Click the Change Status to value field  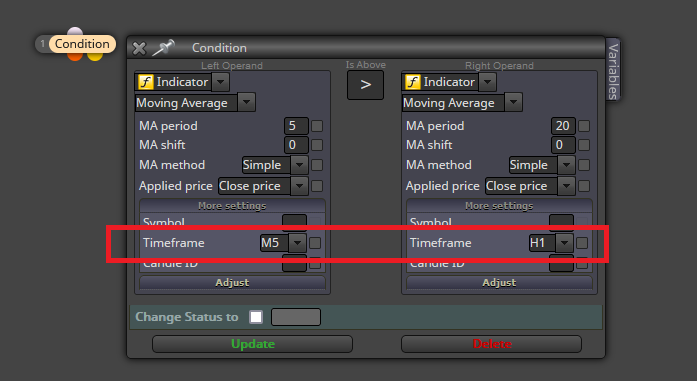tap(296, 317)
